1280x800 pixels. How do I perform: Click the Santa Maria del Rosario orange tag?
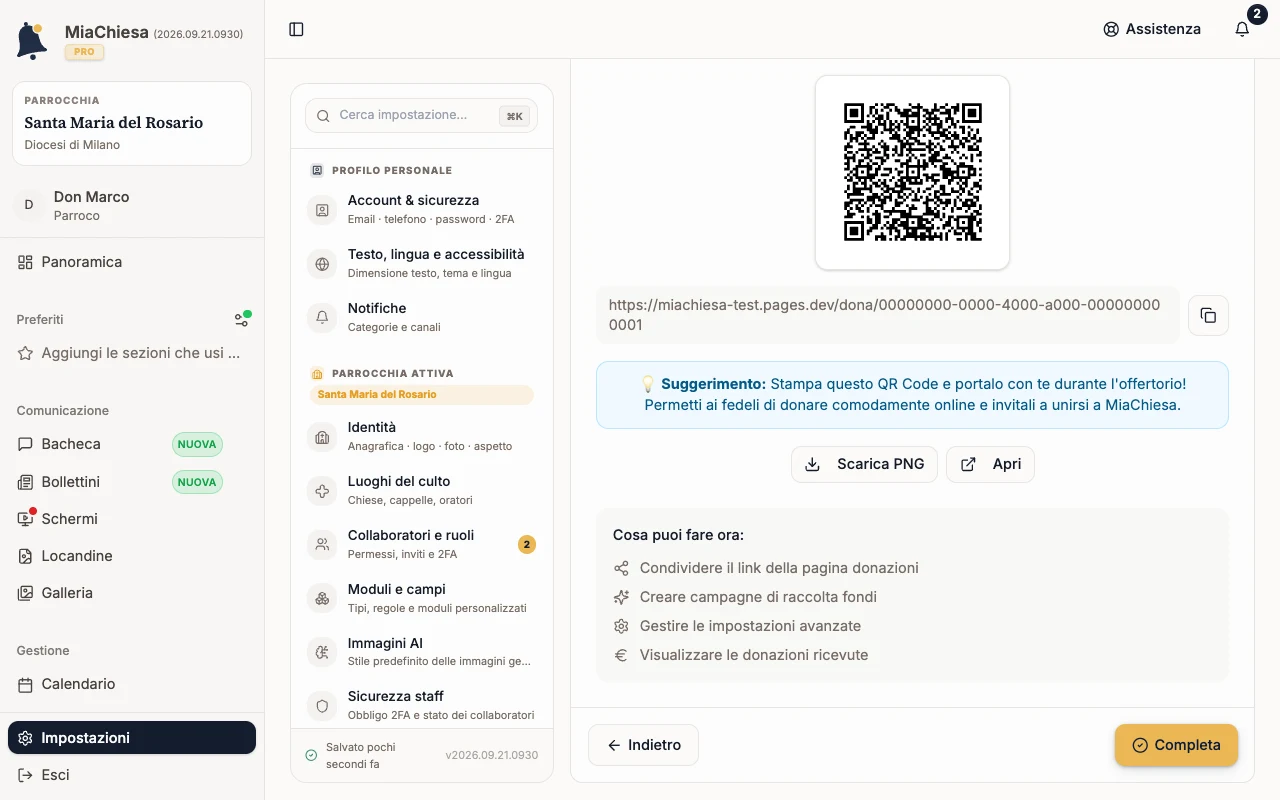(422, 395)
